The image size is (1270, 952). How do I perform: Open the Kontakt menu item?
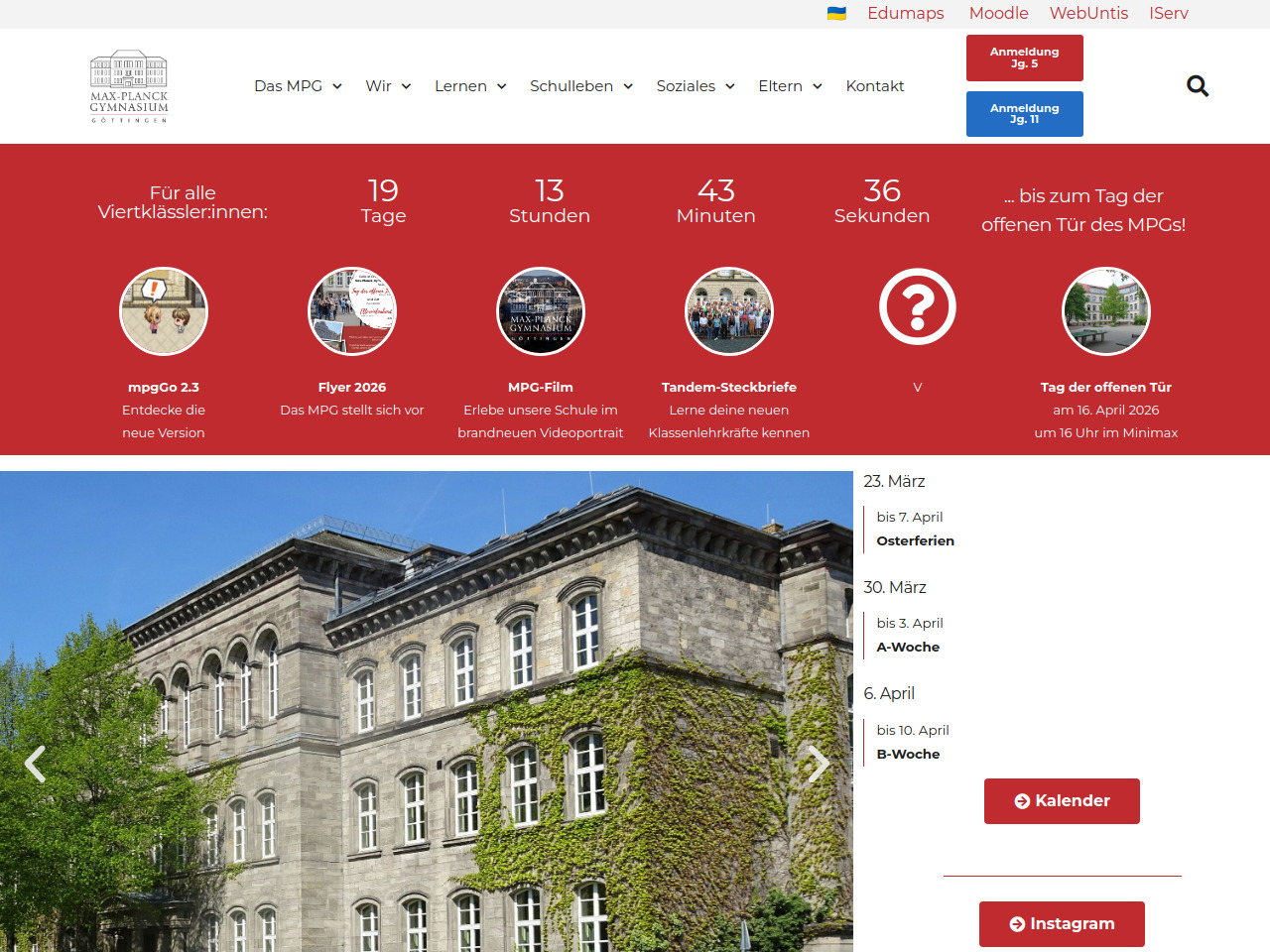[874, 86]
